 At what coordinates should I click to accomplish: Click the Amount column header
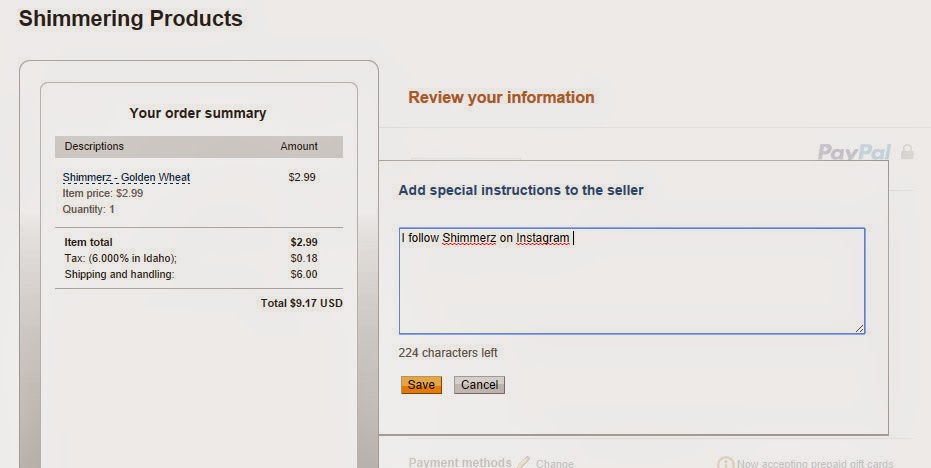(x=299, y=146)
